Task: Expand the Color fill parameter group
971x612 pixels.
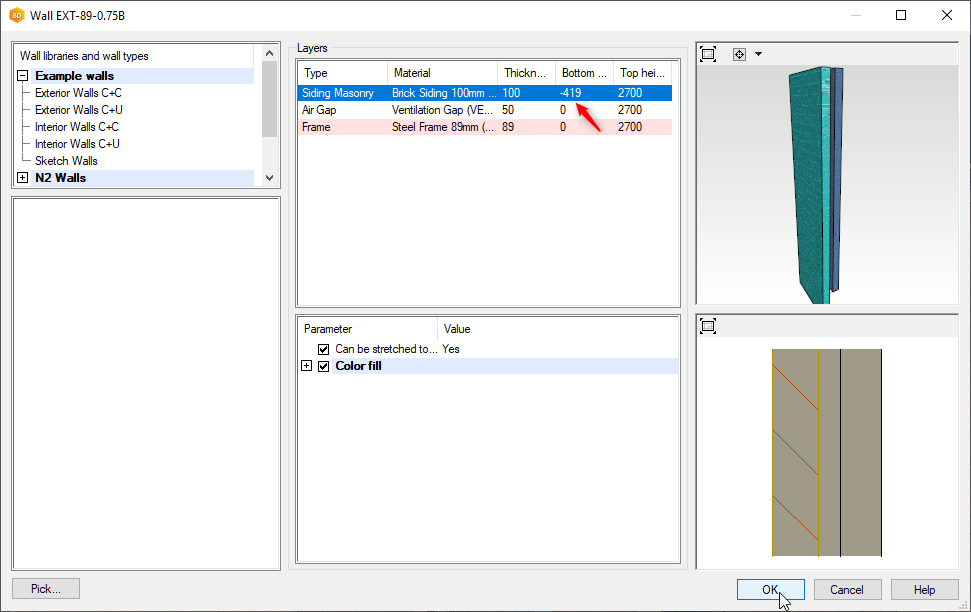Action: tap(307, 366)
